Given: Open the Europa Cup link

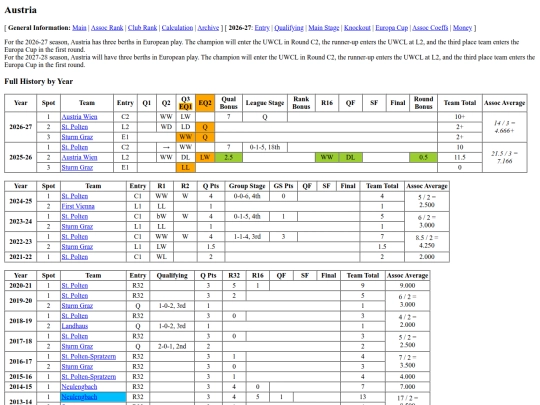Looking at the screenshot, I should tap(391, 28).
